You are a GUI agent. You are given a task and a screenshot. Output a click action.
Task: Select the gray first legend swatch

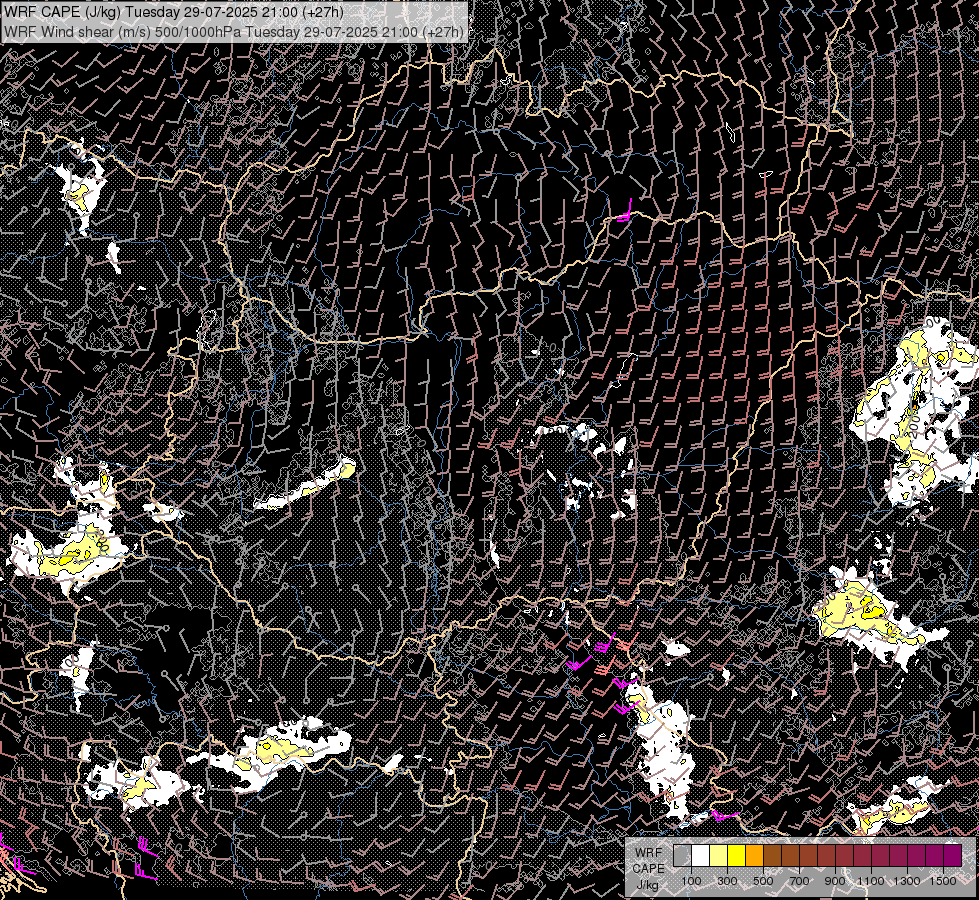tap(682, 855)
